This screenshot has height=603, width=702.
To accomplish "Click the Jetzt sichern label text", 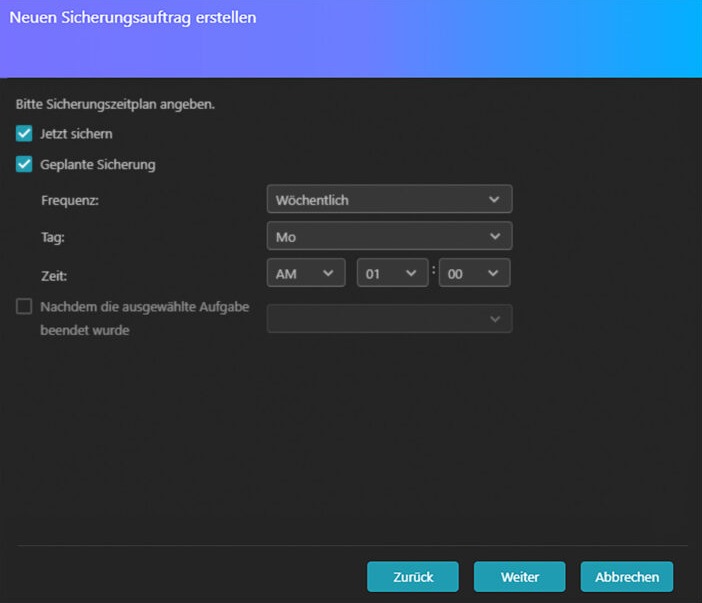I will coord(77,134).
